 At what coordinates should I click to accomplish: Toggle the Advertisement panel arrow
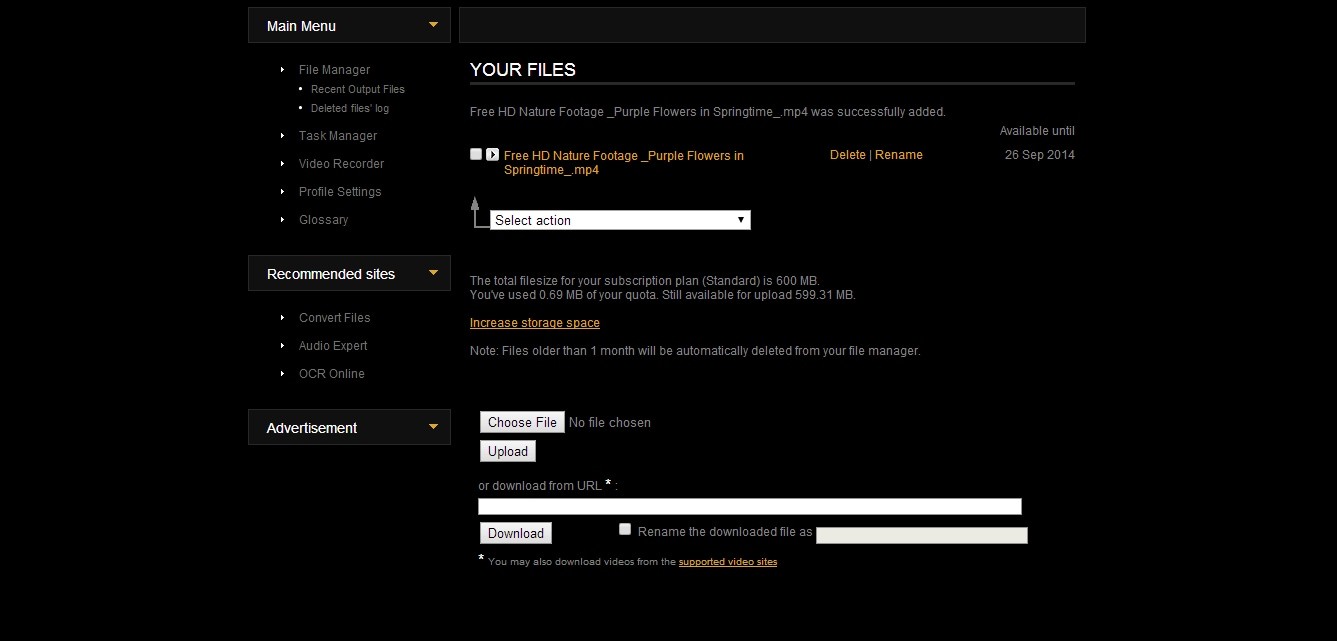pos(433,427)
